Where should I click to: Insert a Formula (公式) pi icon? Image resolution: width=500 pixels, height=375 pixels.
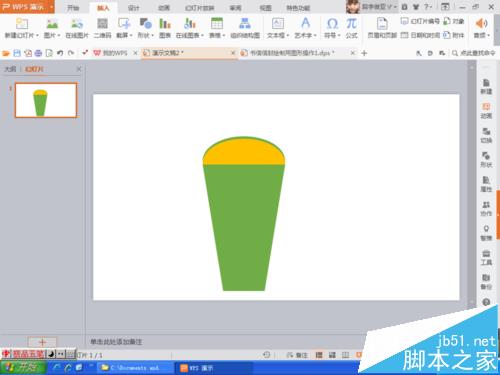[351, 24]
